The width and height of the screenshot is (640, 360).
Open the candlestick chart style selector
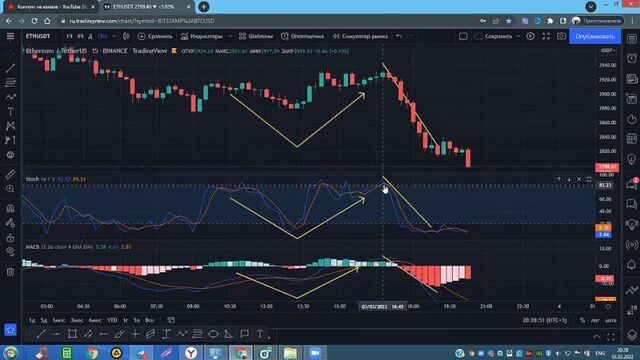(x=126, y=36)
